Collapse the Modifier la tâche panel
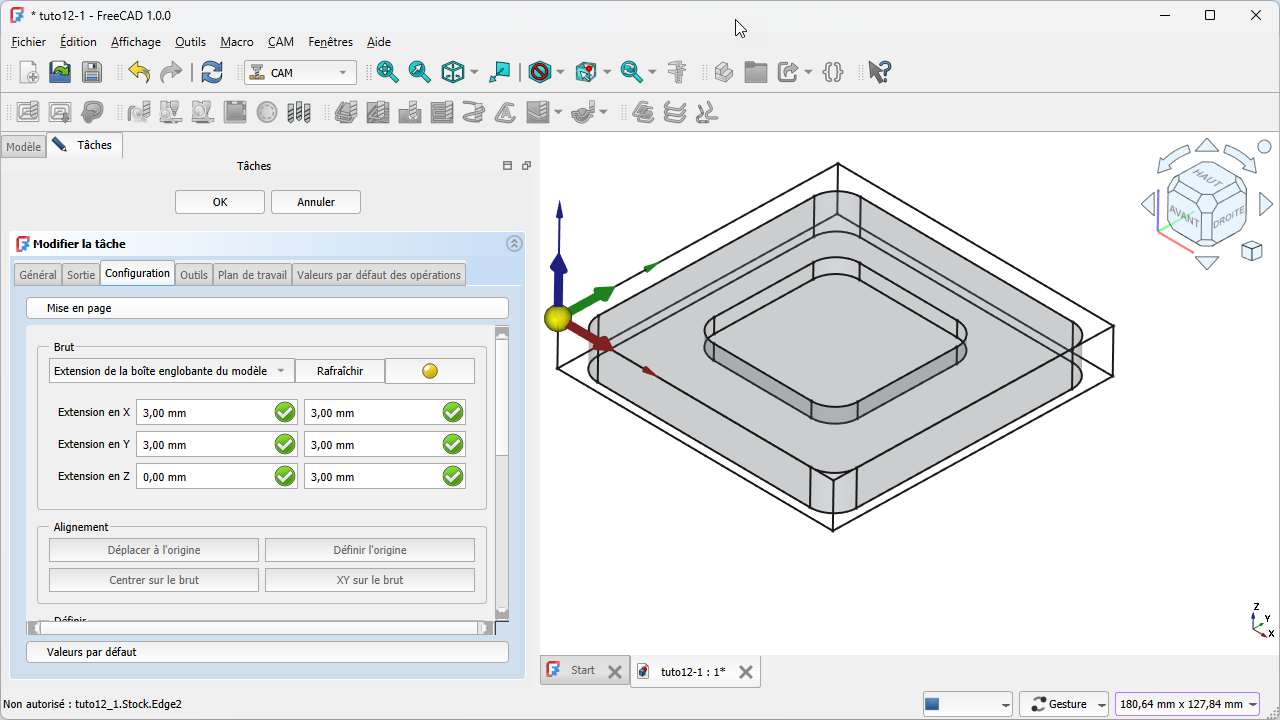Viewport: 1280px width, 720px height. tap(514, 243)
